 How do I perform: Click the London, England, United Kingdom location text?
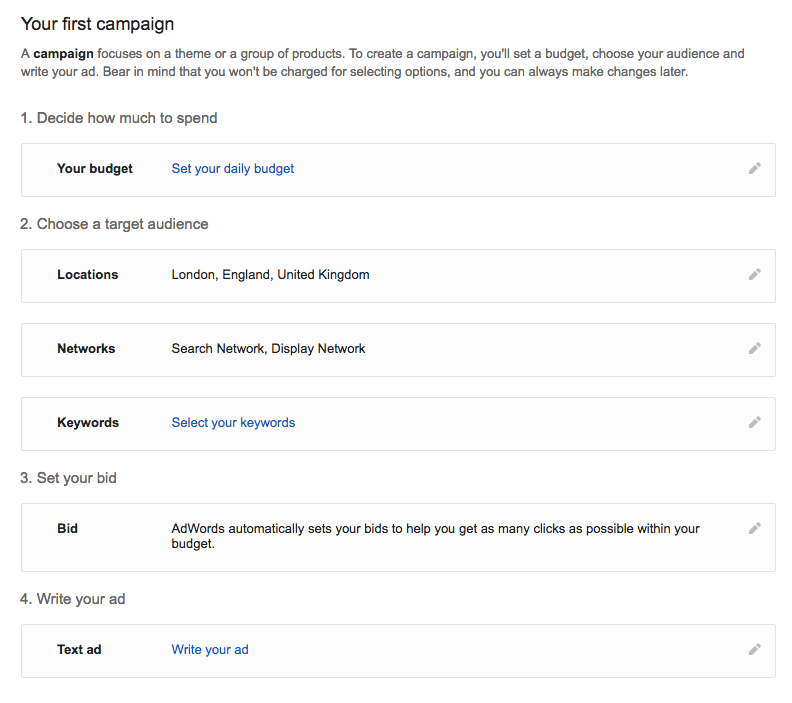[x=270, y=275]
